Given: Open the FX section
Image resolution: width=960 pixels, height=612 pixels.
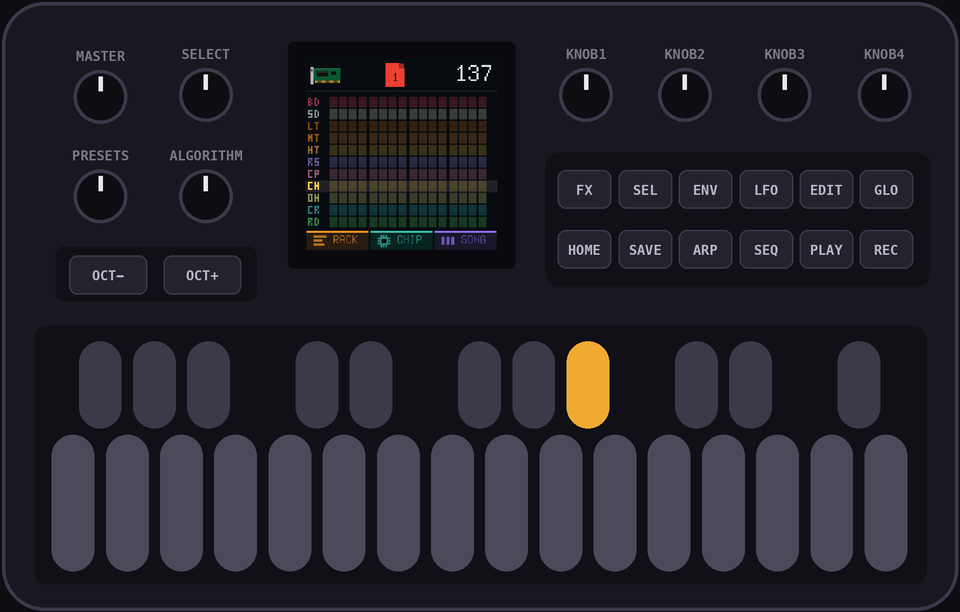Looking at the screenshot, I should pyautogui.click(x=585, y=190).
